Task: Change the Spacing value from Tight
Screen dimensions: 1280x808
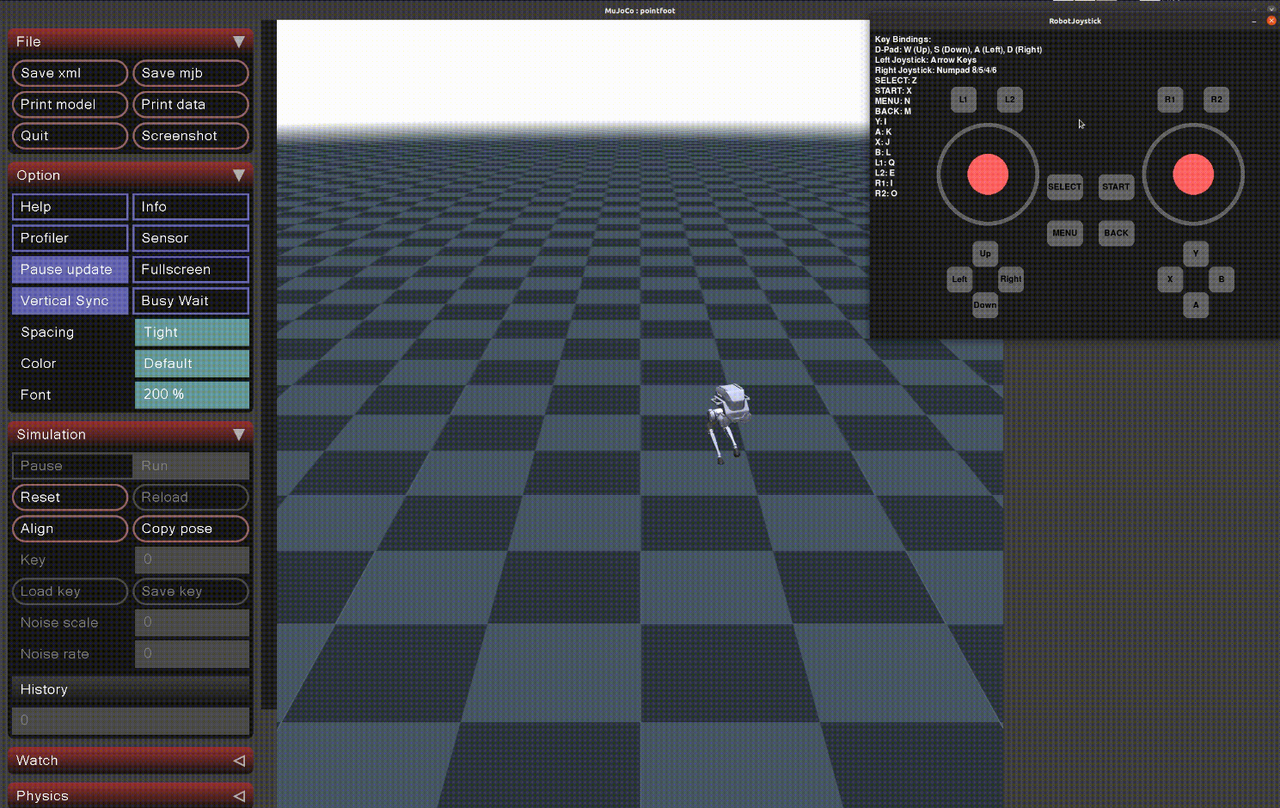Action: click(x=191, y=332)
